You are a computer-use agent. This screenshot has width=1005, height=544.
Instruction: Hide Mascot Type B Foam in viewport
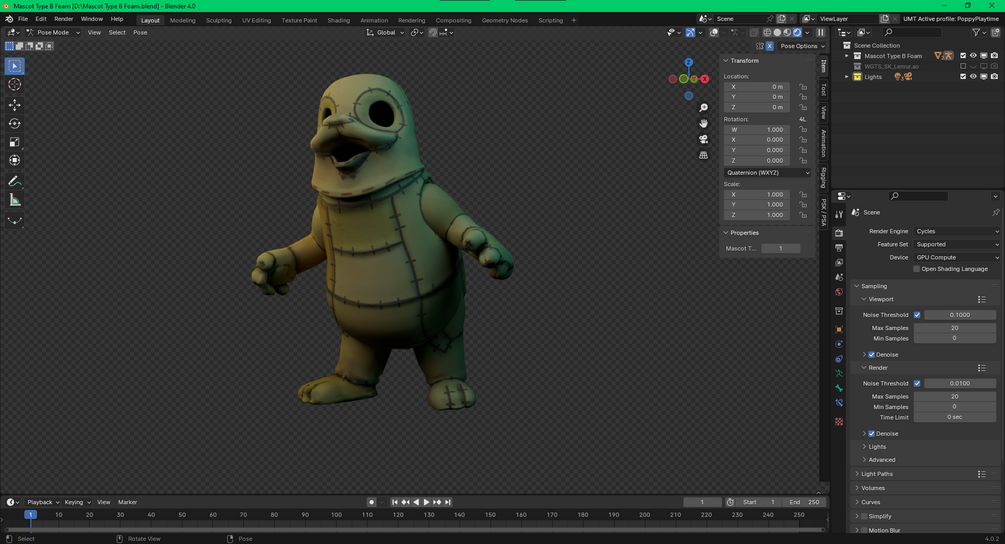973,56
